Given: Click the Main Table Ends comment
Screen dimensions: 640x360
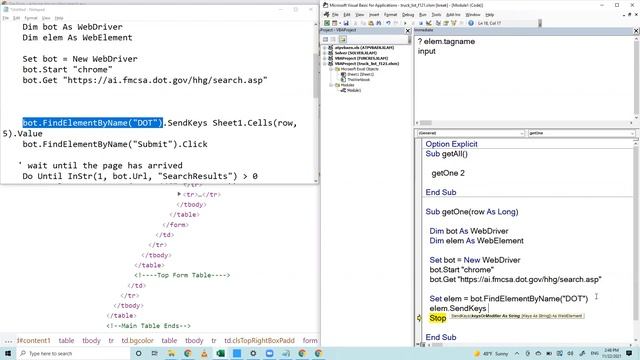Looking at the screenshot, I should 149,326.
